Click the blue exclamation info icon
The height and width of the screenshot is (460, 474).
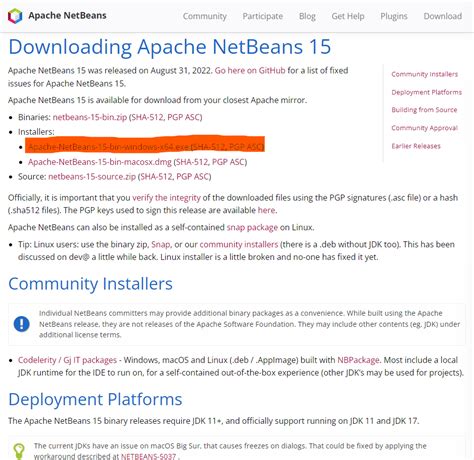(22, 324)
